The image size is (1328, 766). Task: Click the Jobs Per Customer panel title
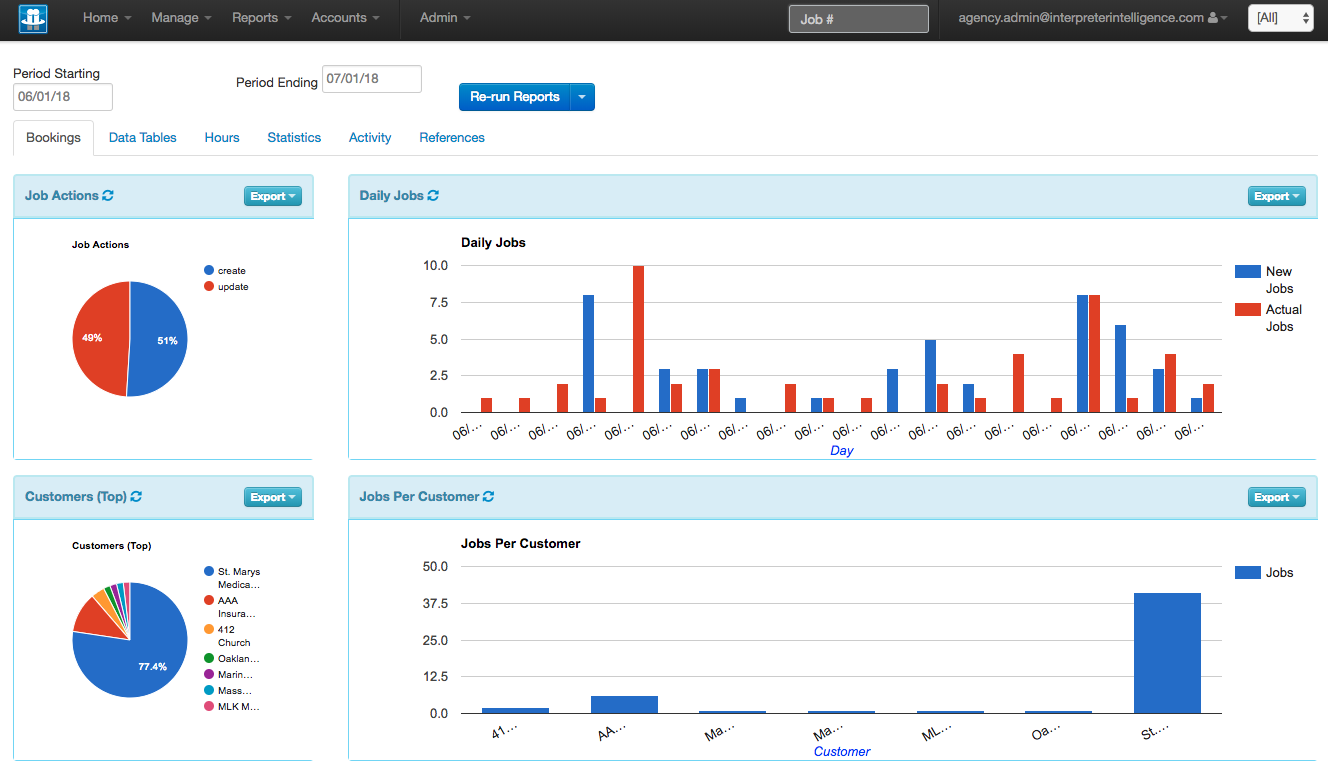click(419, 497)
